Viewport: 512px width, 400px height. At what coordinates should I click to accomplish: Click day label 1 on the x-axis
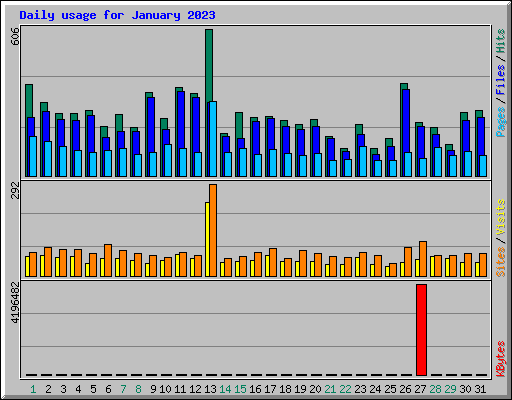pos(33,389)
